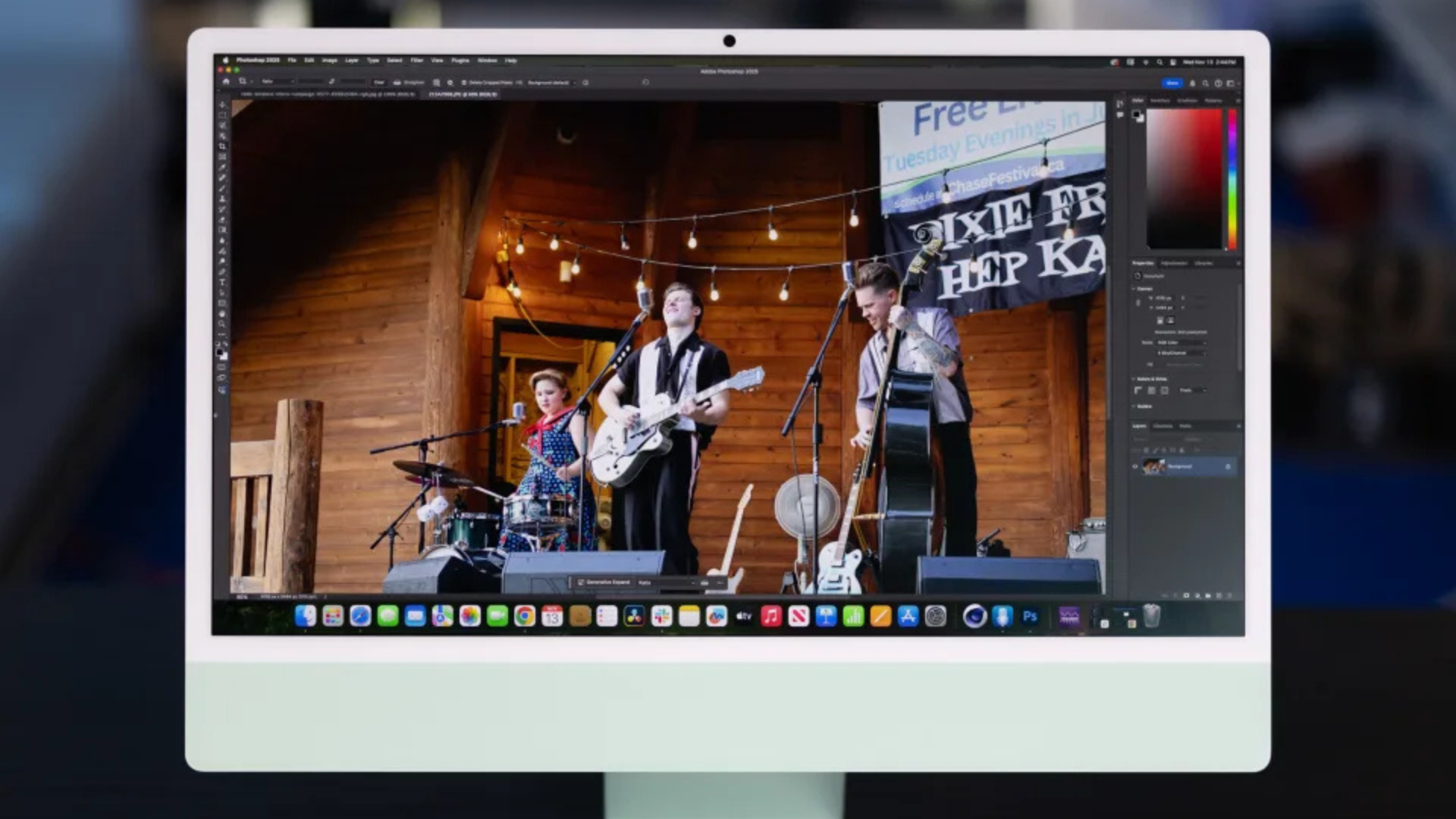
Task: Select the Hand tool in toolbar
Action: pyautogui.click(x=222, y=313)
